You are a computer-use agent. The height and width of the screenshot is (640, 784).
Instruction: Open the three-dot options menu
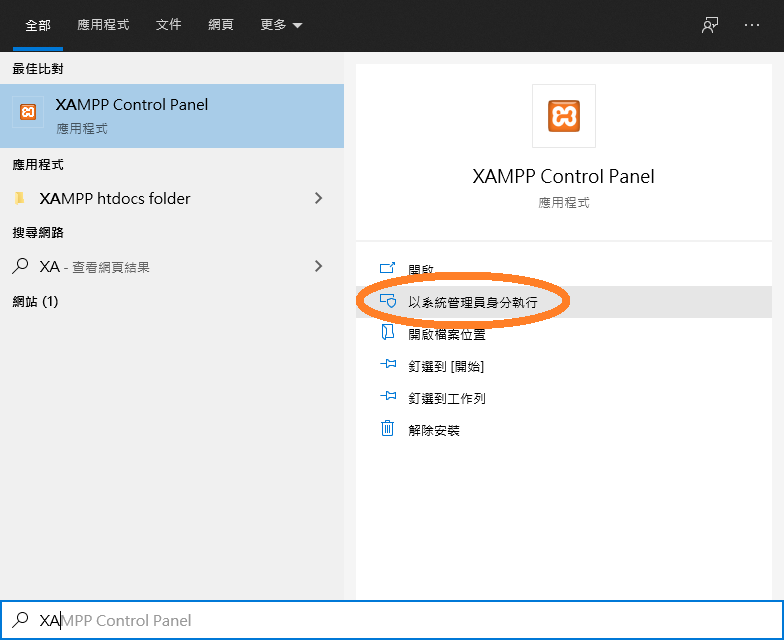pyautogui.click(x=752, y=25)
